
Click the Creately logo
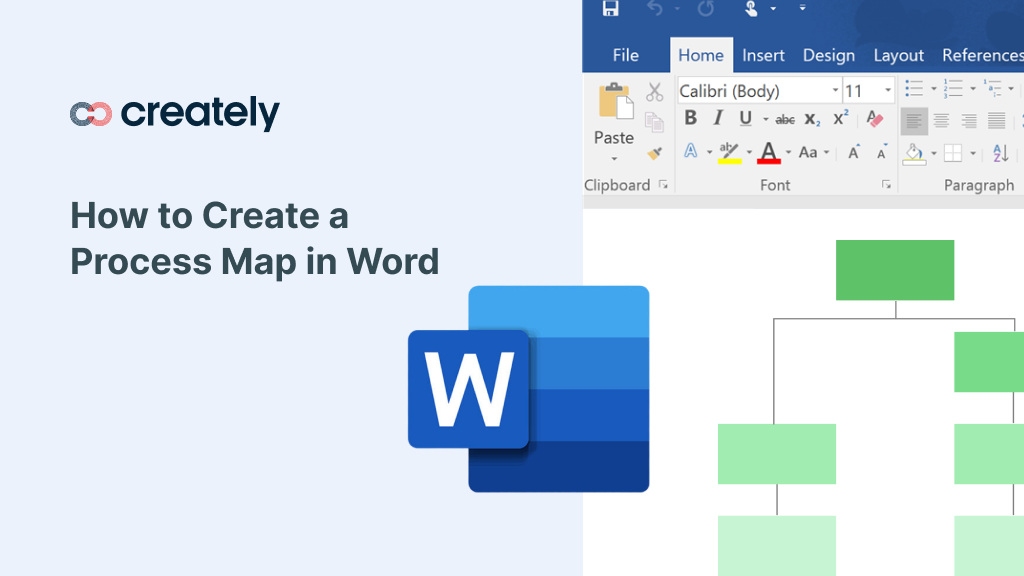pyautogui.click(x=173, y=113)
